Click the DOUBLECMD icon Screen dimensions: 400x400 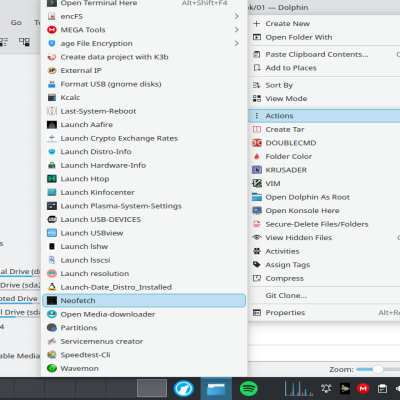click(257, 143)
